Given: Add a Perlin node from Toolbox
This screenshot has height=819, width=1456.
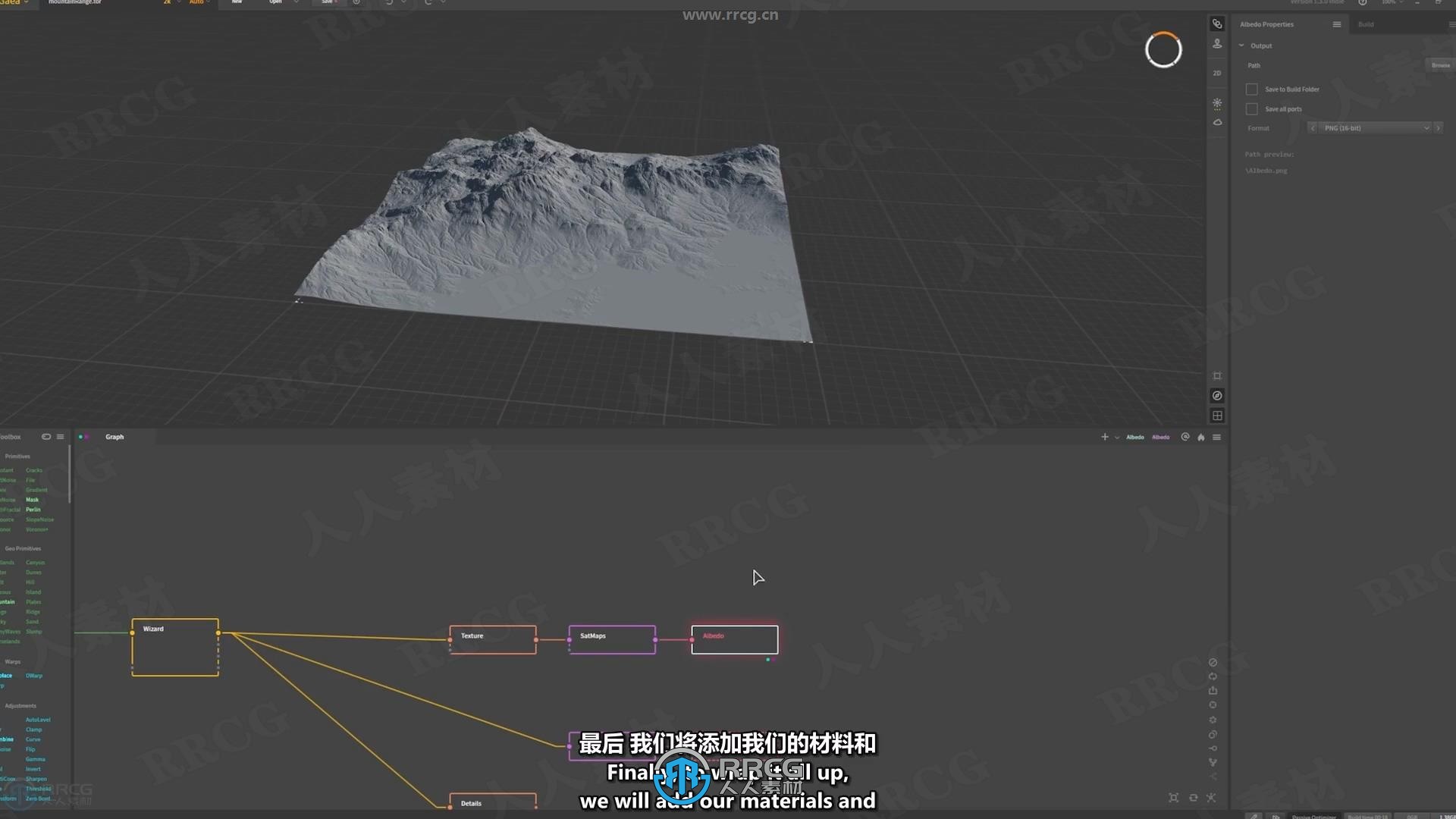Looking at the screenshot, I should click(33, 510).
